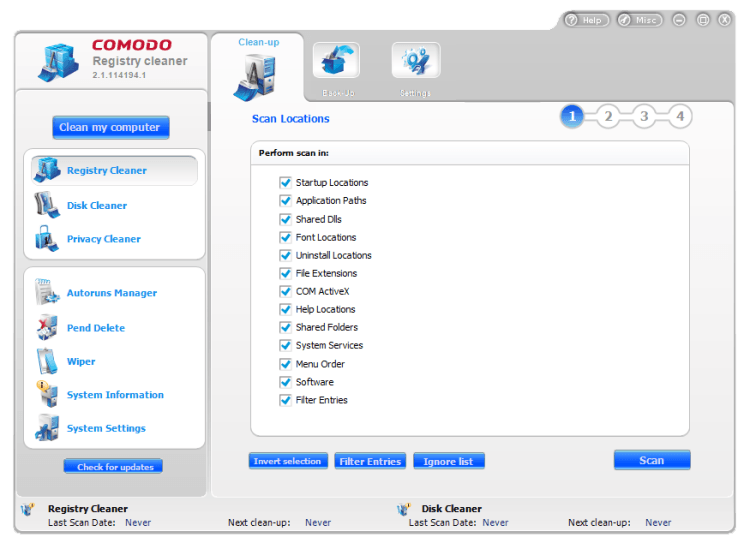Click the status bar Registry Cleaner icon
The image size is (750, 549).
(28, 509)
